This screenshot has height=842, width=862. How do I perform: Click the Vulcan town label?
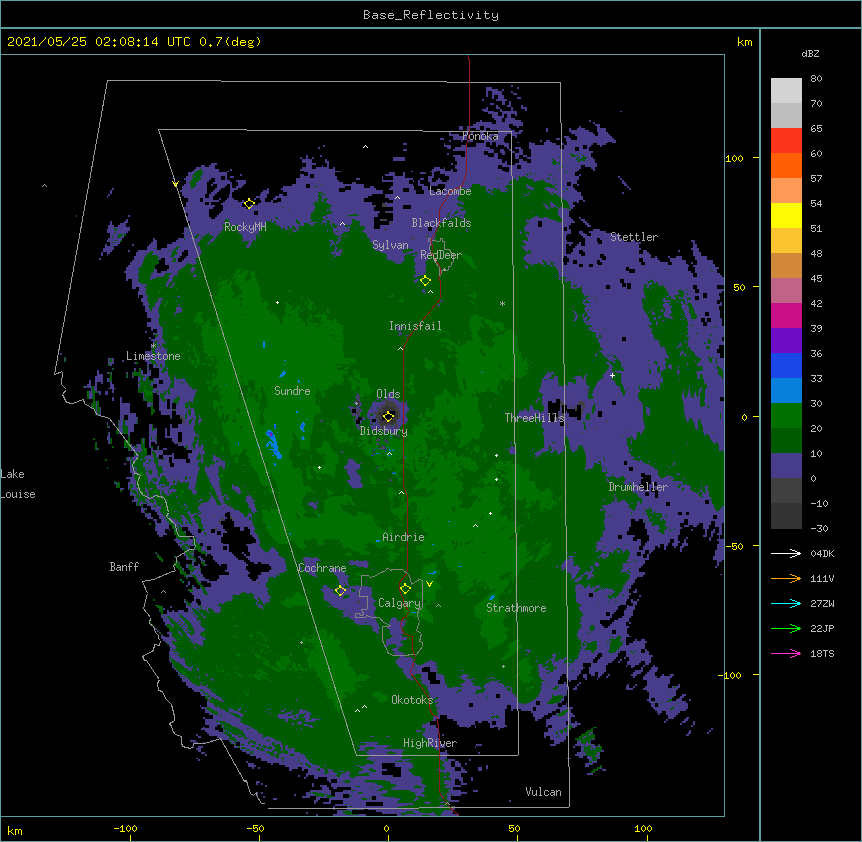coord(543,792)
